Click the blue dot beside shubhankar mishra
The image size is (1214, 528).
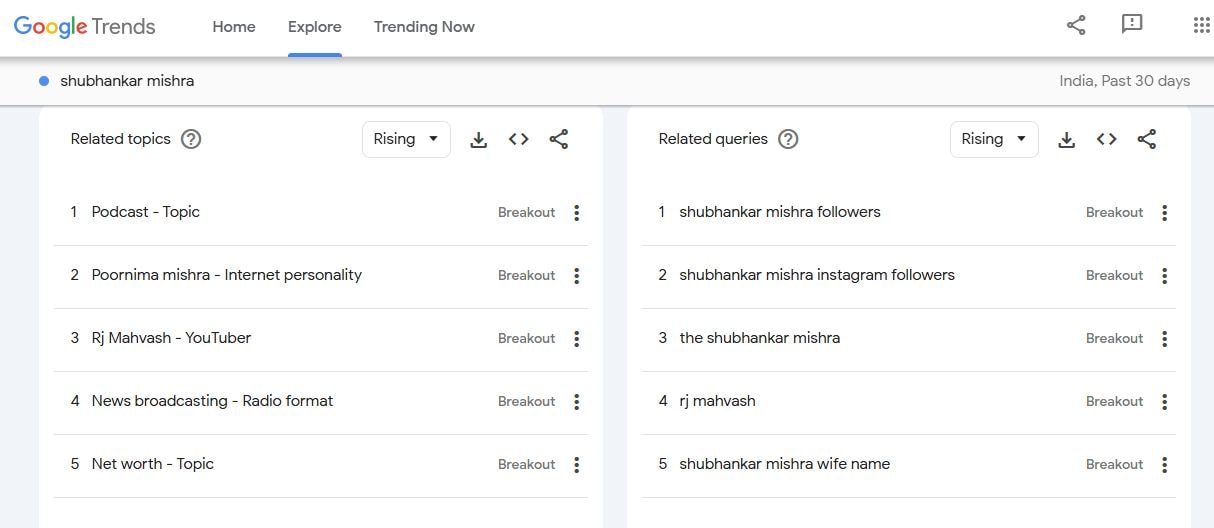tap(44, 81)
